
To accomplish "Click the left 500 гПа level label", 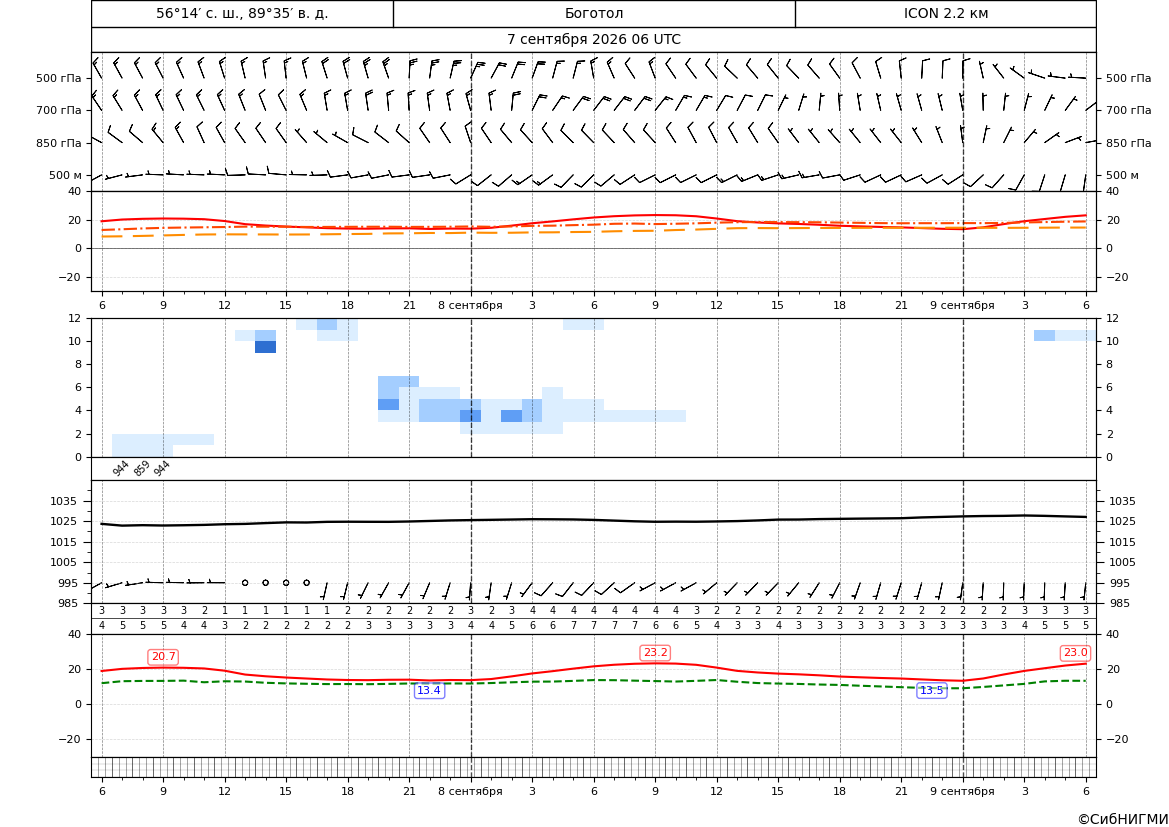I will coord(59,78).
